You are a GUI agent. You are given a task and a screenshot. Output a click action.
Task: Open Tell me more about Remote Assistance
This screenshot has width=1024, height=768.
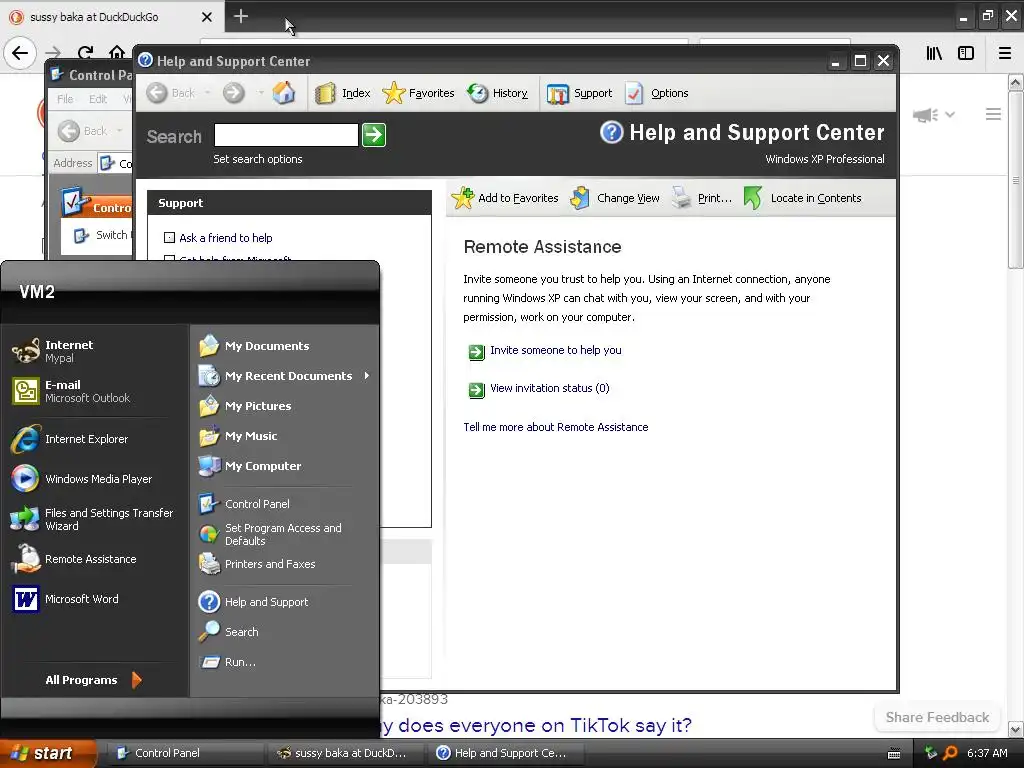[x=556, y=427]
